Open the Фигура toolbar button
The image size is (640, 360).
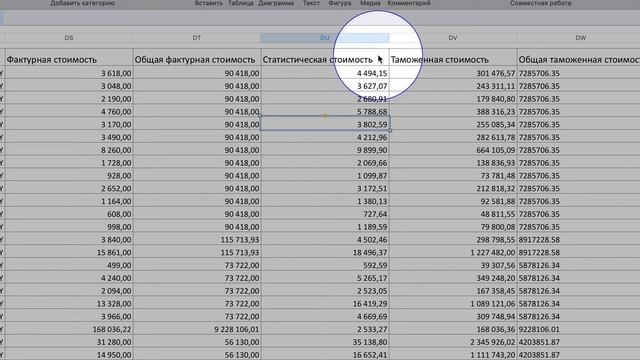[x=340, y=3]
